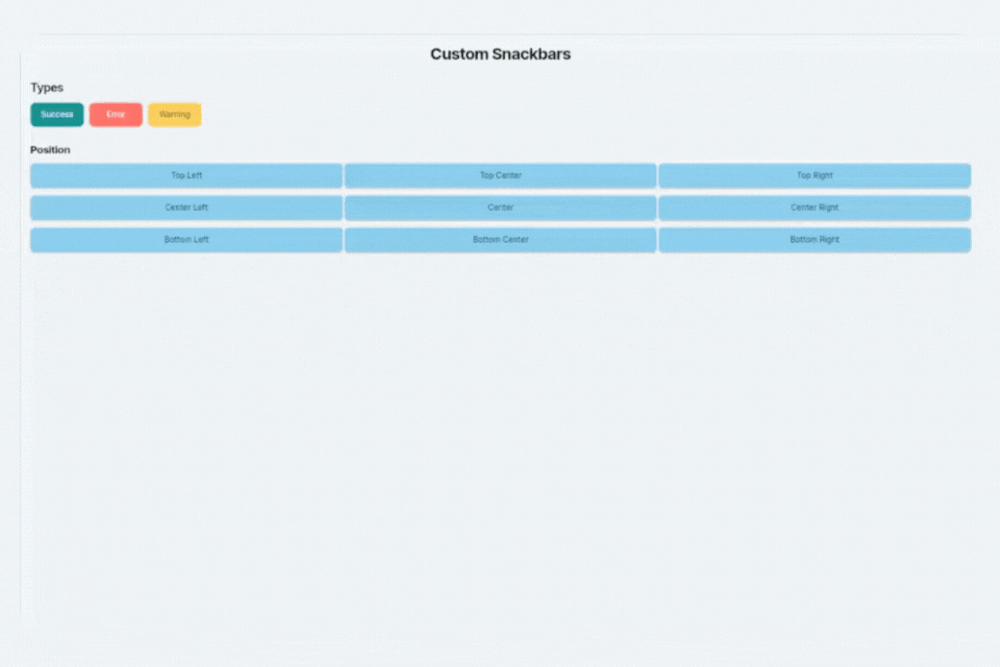The height and width of the screenshot is (667, 1000).
Task: Click the Position section label
Action: (50, 150)
